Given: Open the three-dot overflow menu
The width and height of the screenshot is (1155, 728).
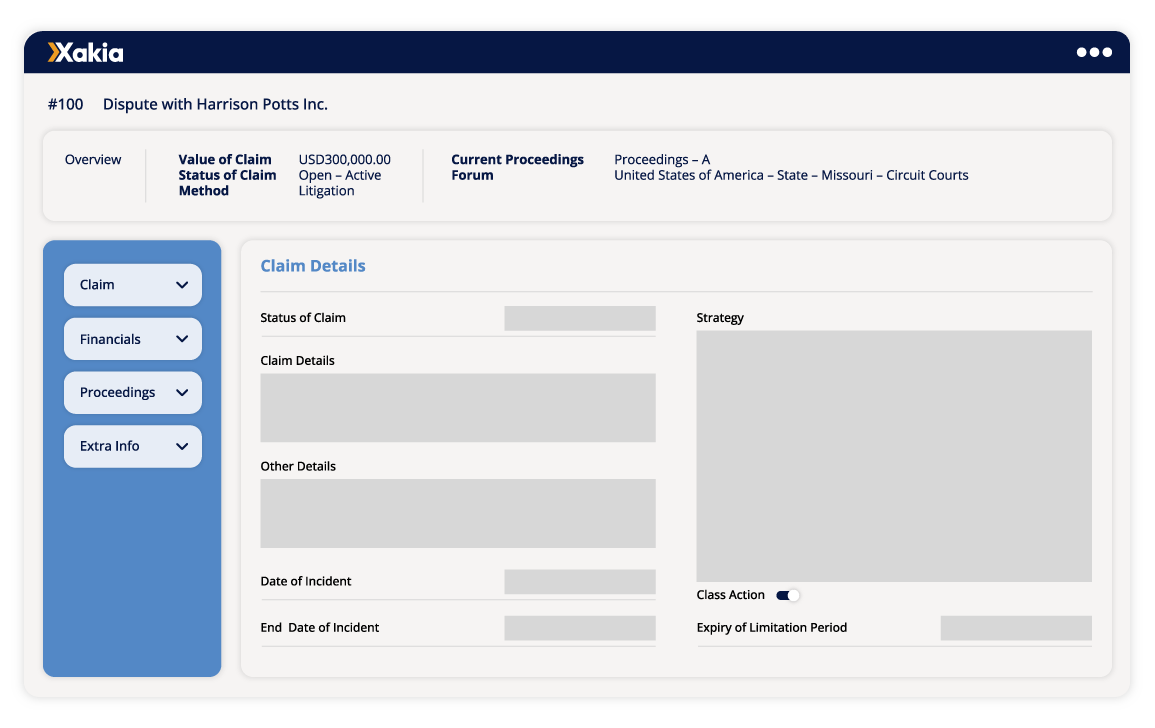Looking at the screenshot, I should point(1096,52).
